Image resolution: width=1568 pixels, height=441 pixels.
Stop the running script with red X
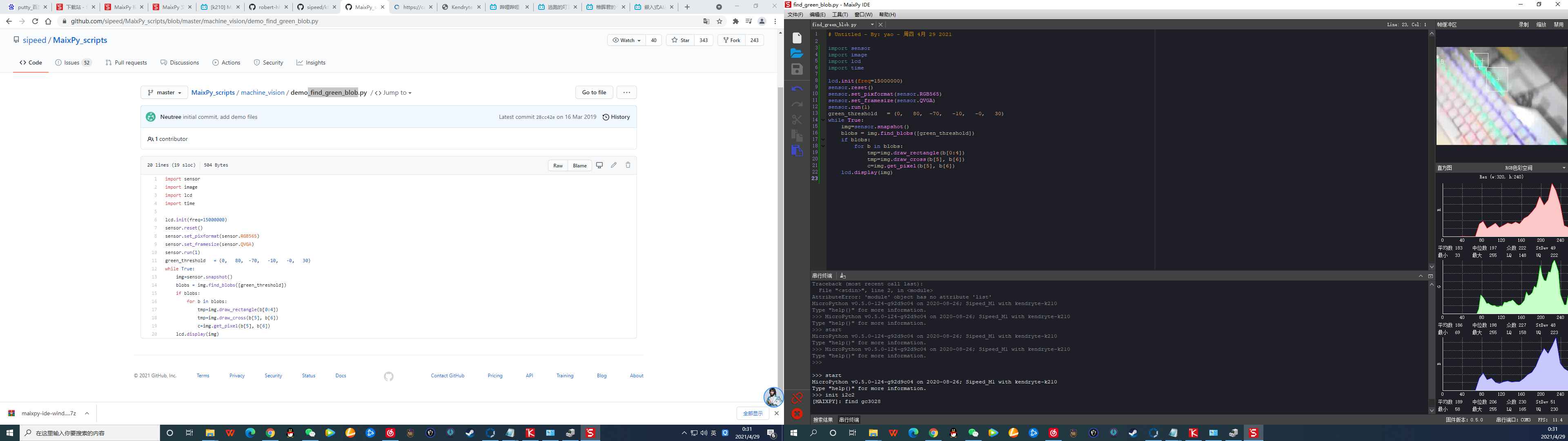797,414
